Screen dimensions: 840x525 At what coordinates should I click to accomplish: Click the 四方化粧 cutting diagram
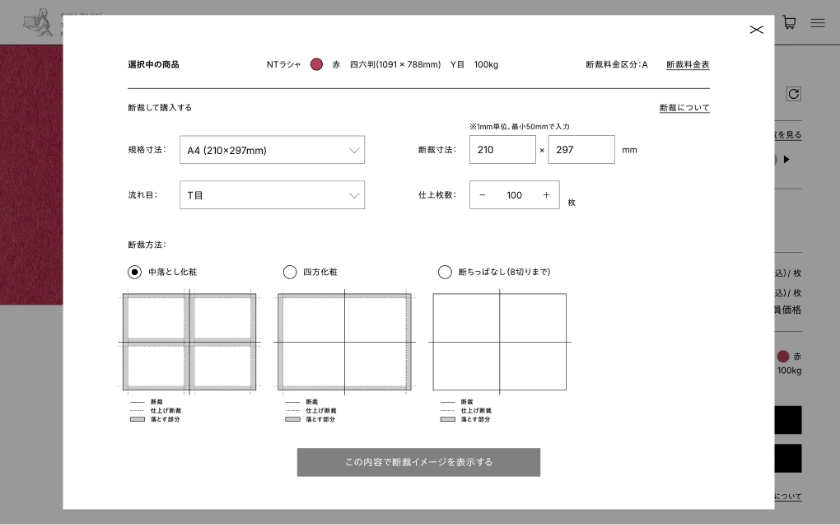point(344,342)
